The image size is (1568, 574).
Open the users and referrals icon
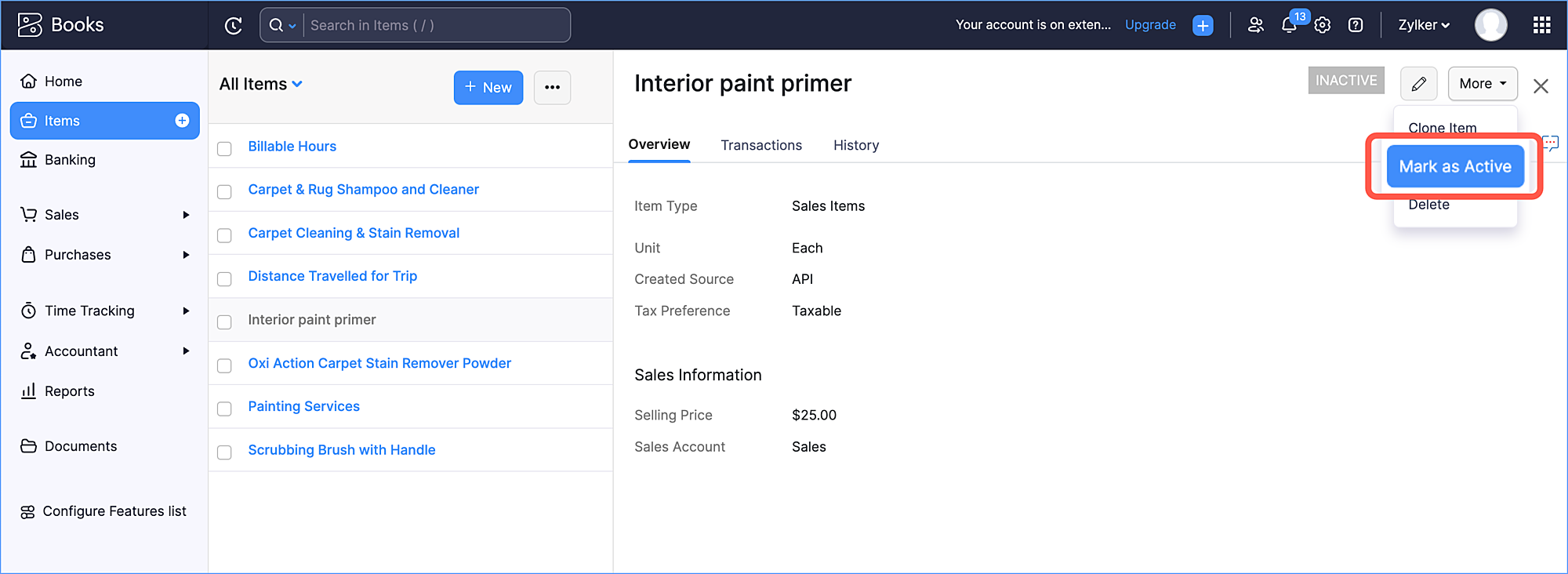click(x=1255, y=26)
